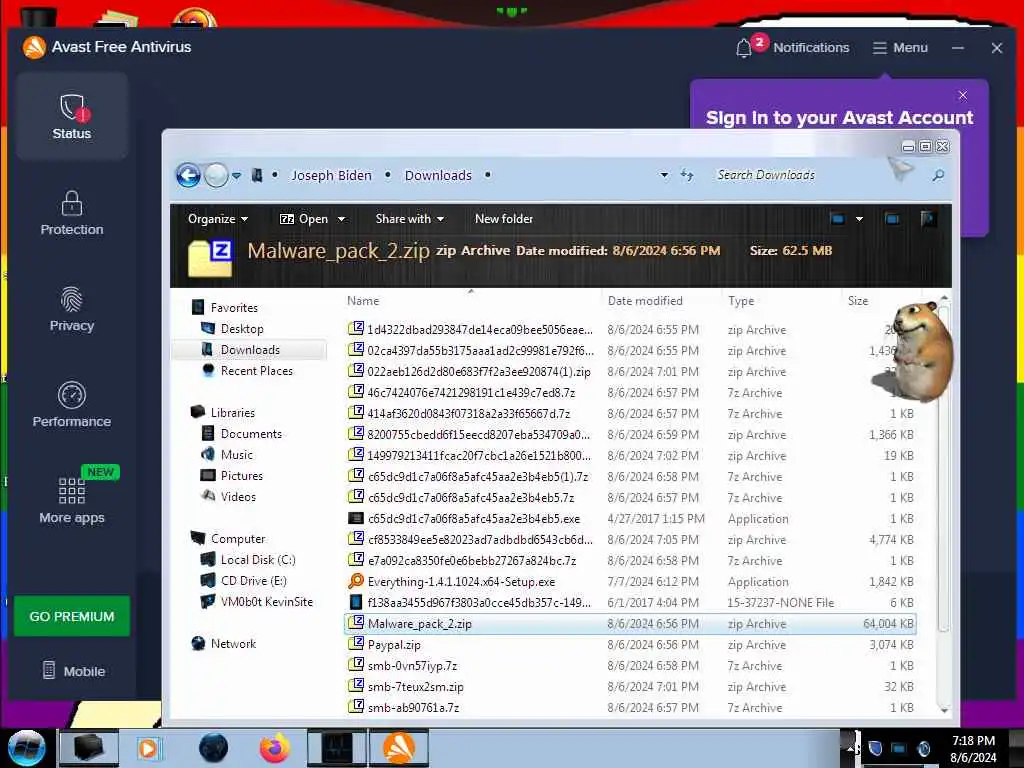
Task: Expand the address bar history dropdown
Action: coord(664,175)
